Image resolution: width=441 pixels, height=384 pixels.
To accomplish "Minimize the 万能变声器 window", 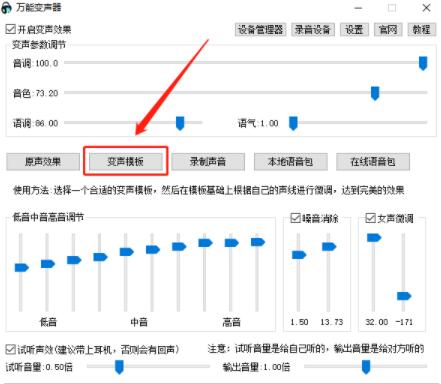I will [358, 8].
